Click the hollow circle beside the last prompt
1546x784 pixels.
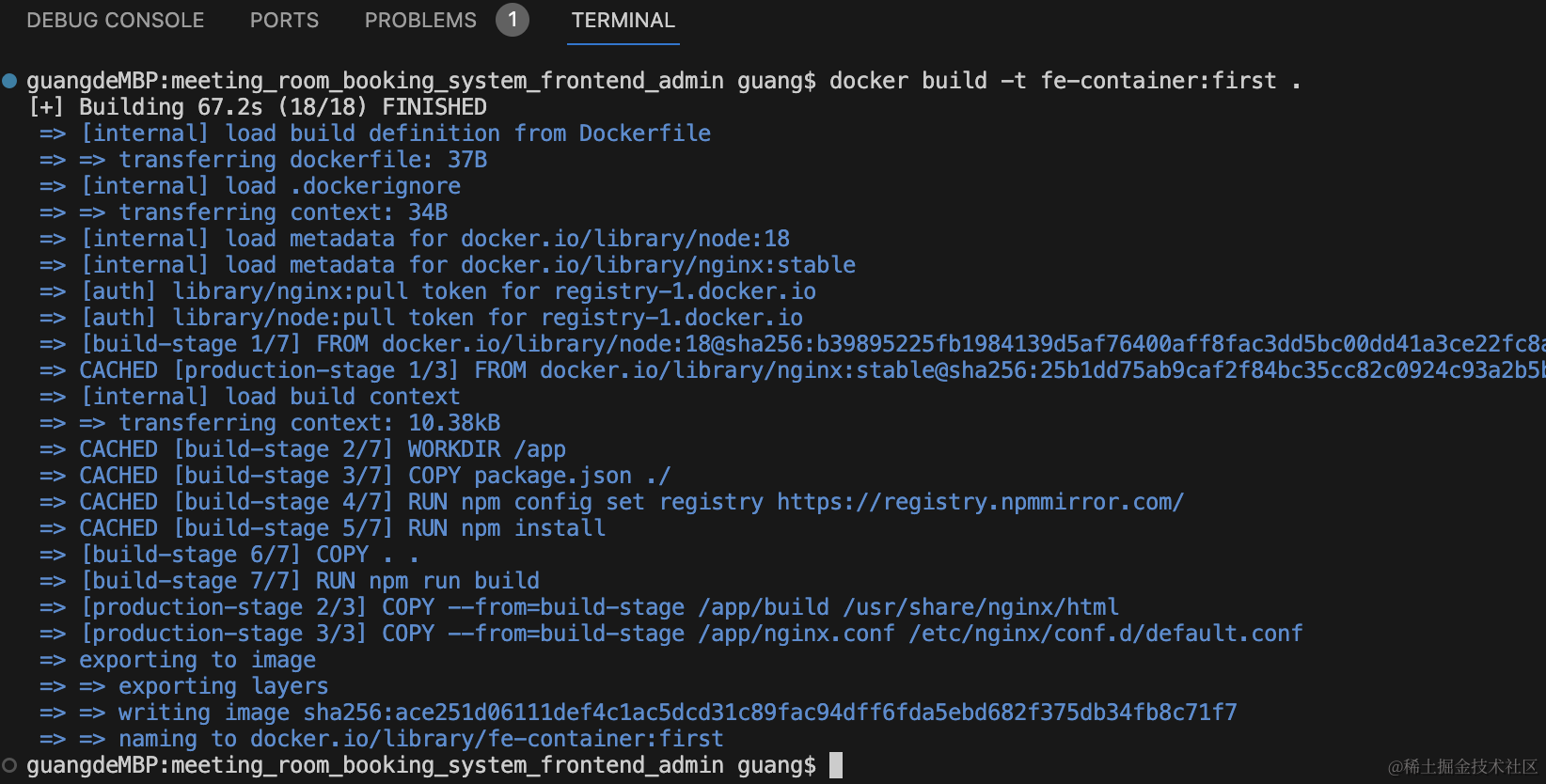pos(10,765)
